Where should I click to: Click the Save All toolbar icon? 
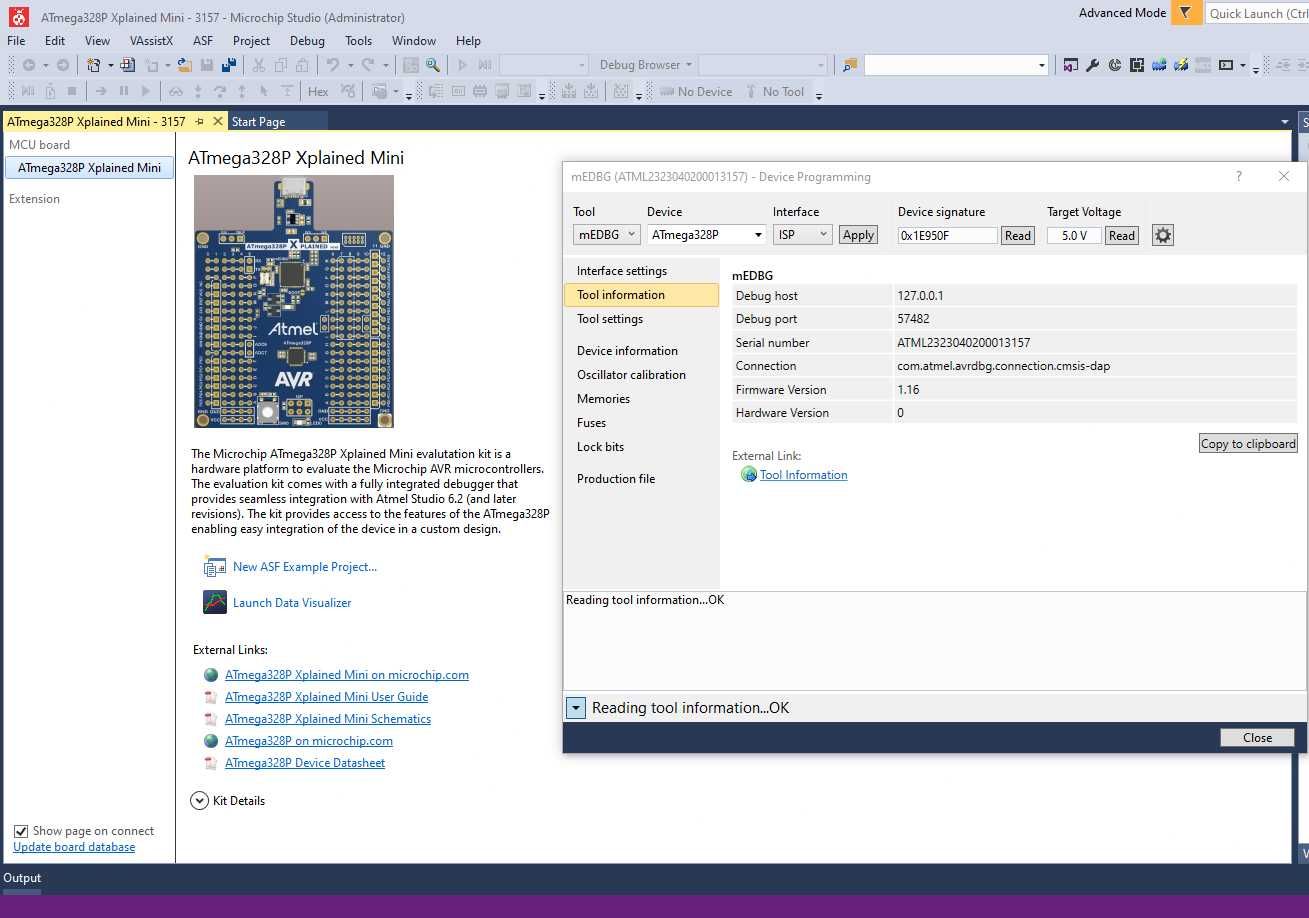point(229,65)
